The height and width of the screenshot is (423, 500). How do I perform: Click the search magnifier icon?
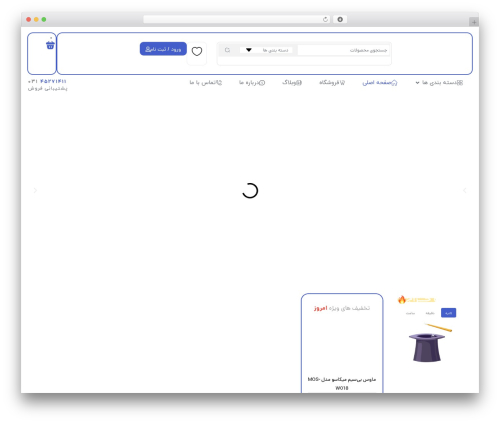click(x=227, y=50)
